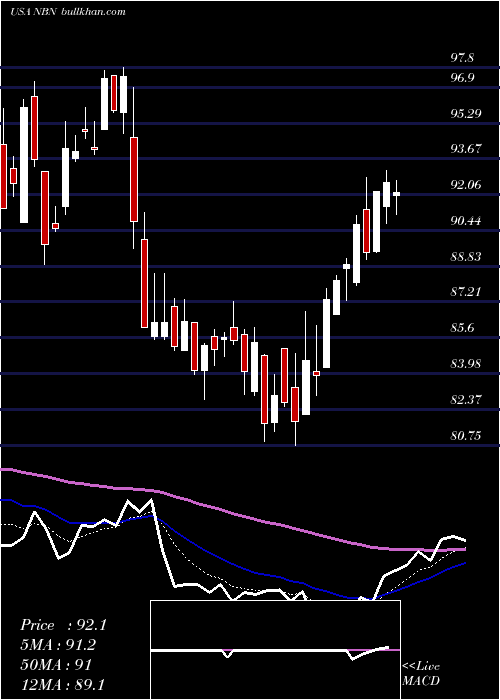500x700 pixels.
Task: Click inside the Live MACD chart box
Action: [275, 650]
